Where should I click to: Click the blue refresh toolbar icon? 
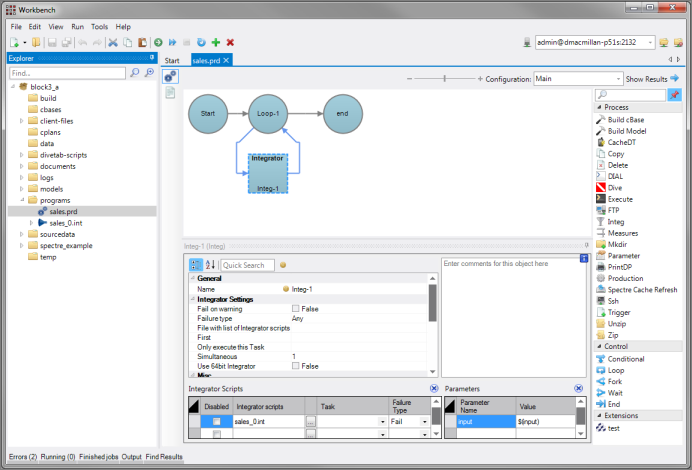point(201,42)
